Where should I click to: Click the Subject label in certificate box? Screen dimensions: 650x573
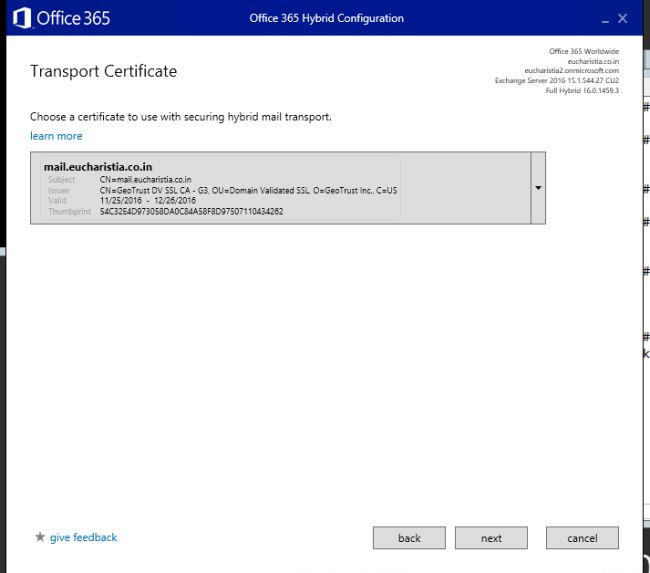[61, 180]
